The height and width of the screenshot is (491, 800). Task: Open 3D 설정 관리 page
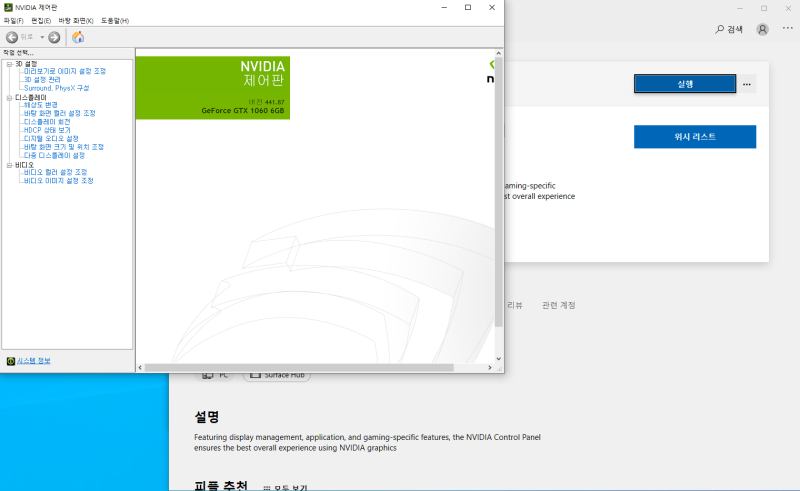(42, 80)
